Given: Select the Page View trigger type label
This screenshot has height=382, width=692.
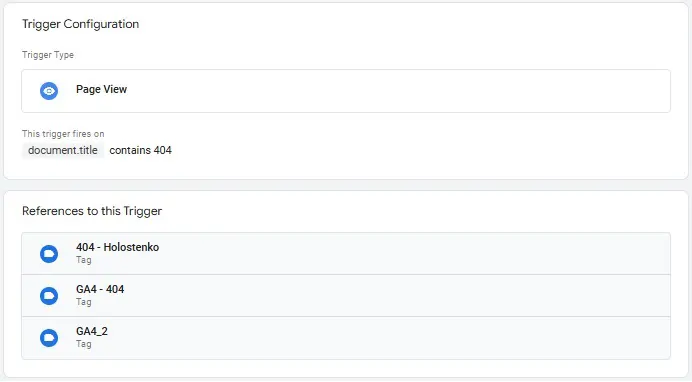Looking at the screenshot, I should (x=102, y=89).
